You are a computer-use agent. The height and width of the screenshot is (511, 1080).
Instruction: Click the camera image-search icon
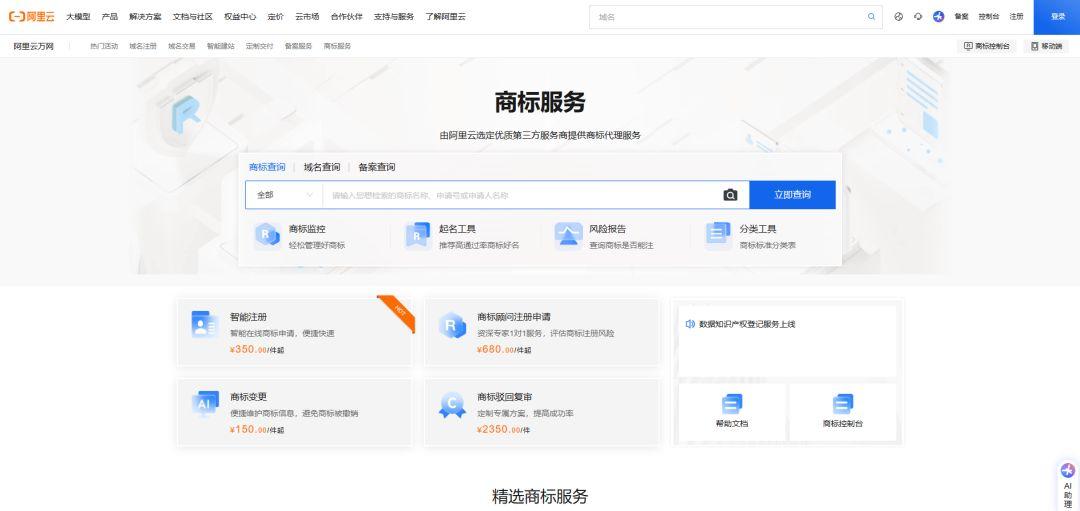coord(730,195)
